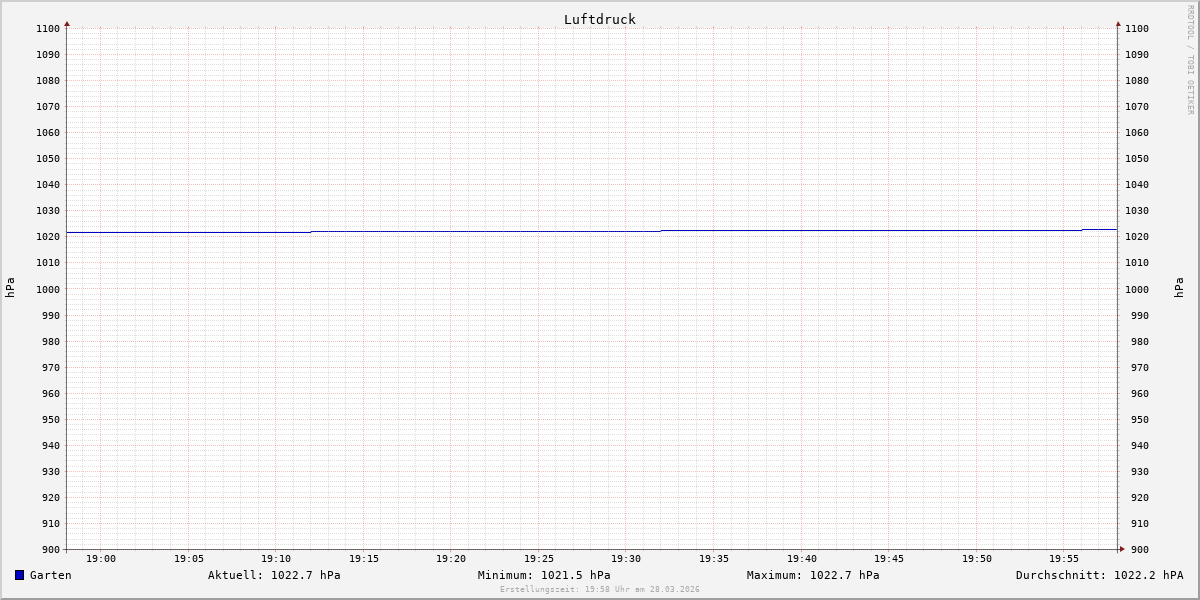Click the 19:30 time axis label
The height and width of the screenshot is (600, 1200).
coord(626,559)
